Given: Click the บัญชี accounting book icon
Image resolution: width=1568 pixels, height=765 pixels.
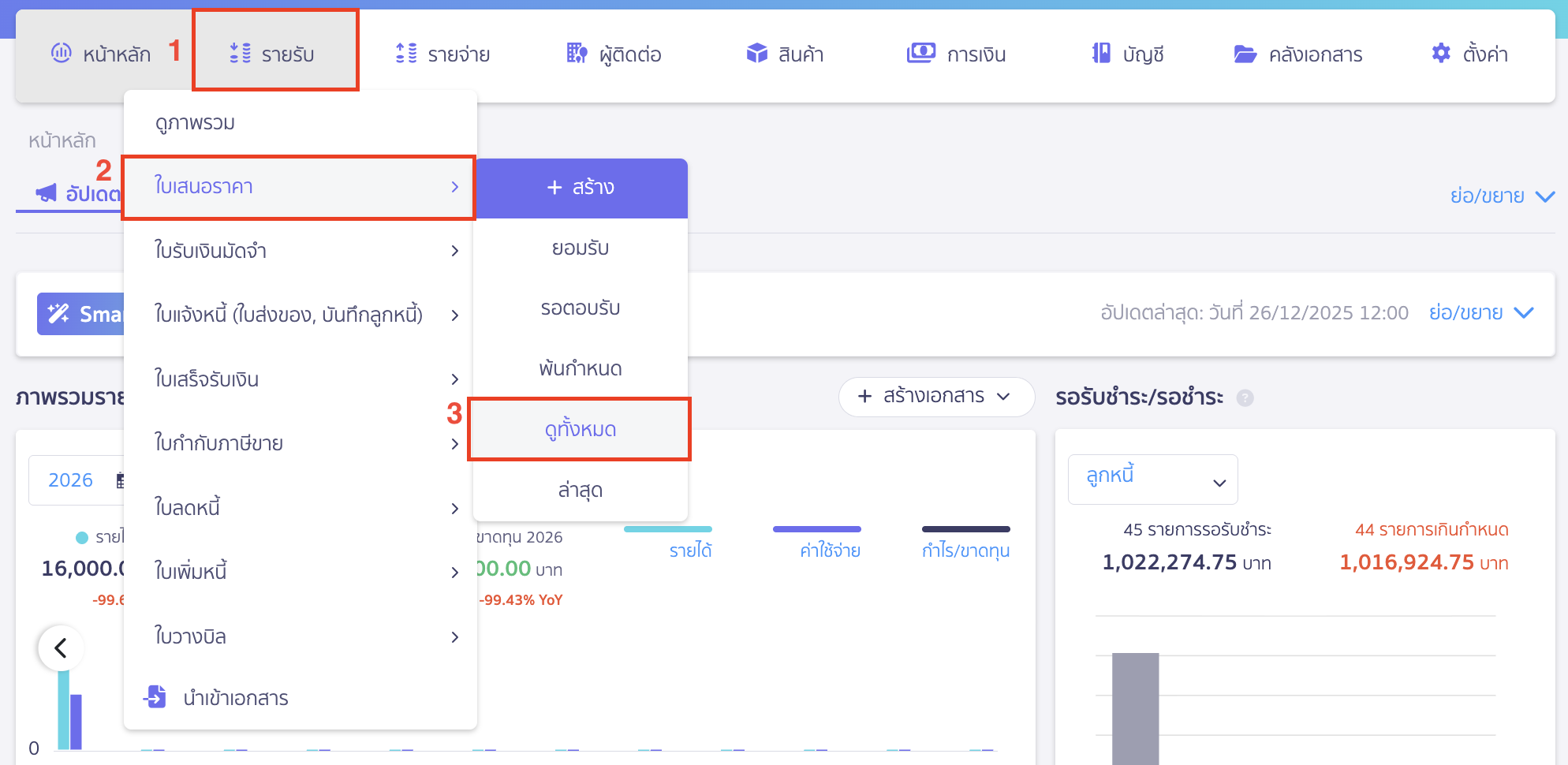Looking at the screenshot, I should pyautogui.click(x=1101, y=54).
